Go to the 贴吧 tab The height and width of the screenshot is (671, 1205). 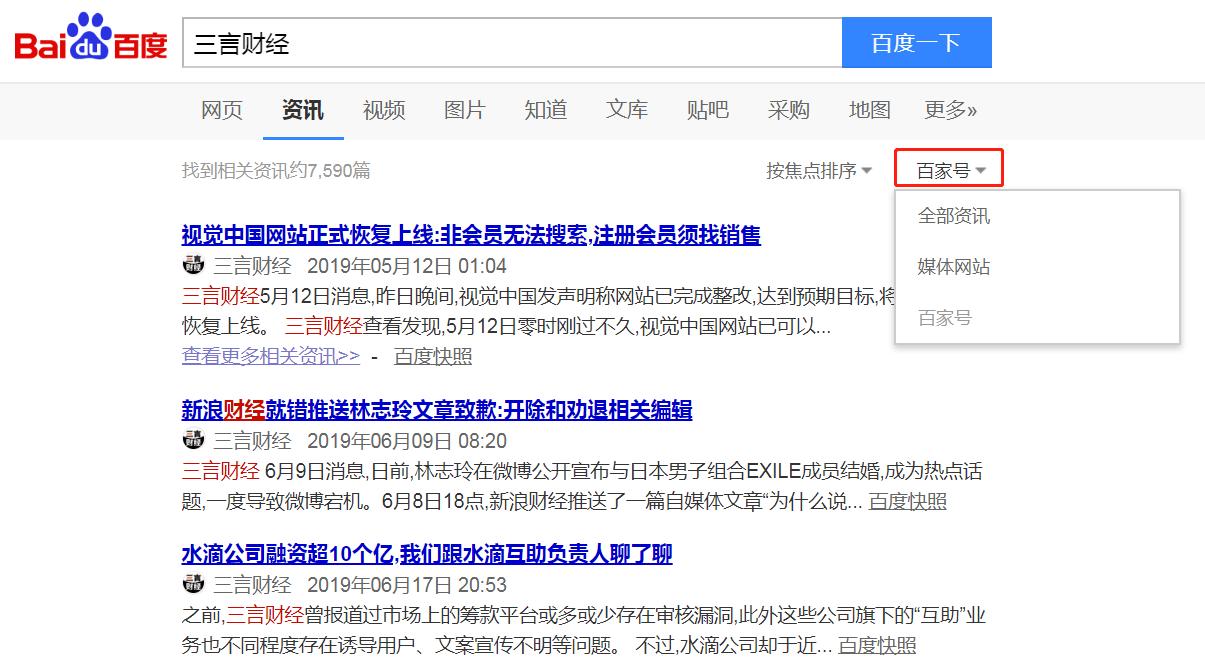[708, 110]
